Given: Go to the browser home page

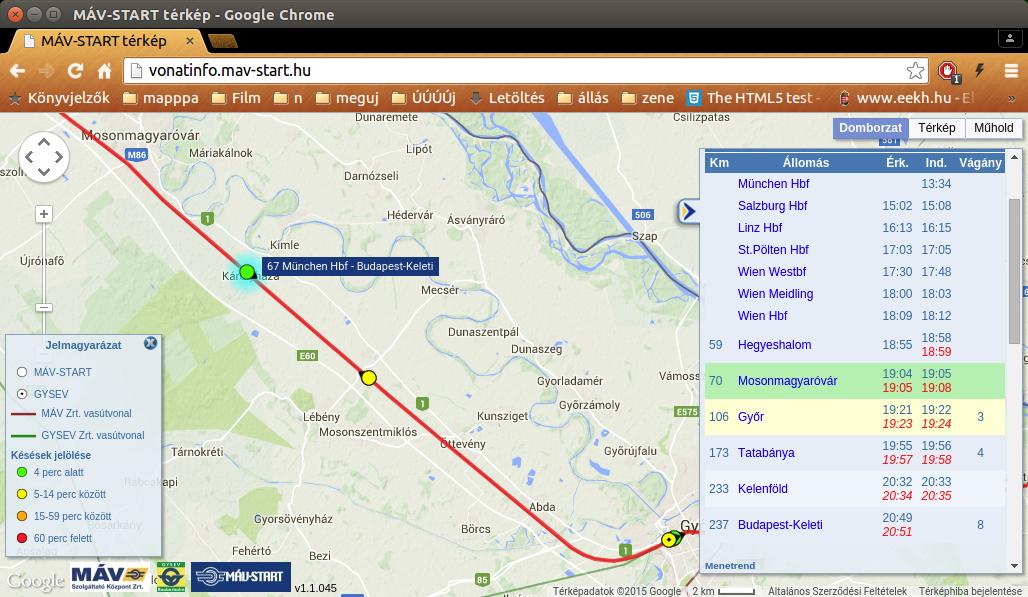Looking at the screenshot, I should click(x=104, y=70).
